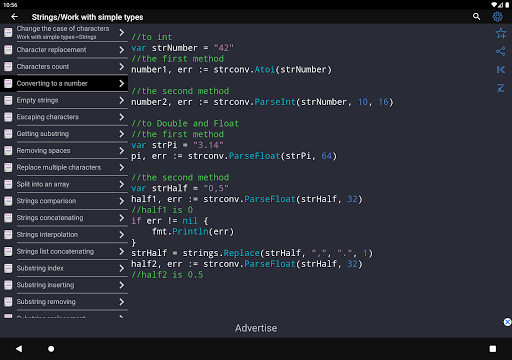This screenshot has width=512, height=360.
Task: Tap the K language switch icon
Action: click(x=501, y=69)
